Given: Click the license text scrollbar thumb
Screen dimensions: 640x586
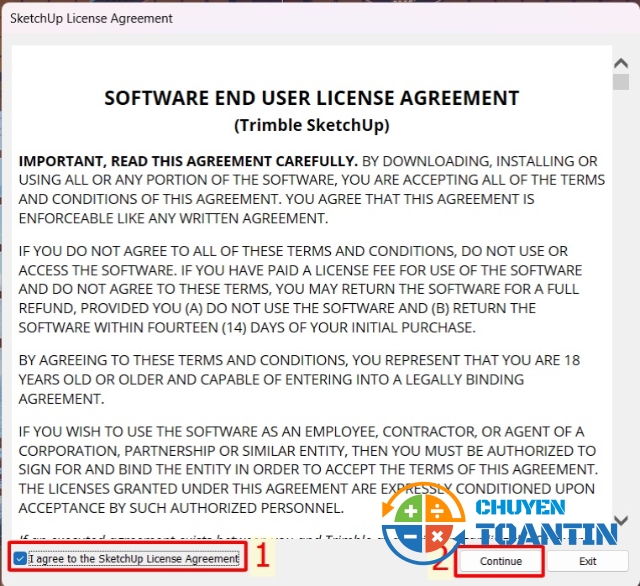Looking at the screenshot, I should [x=621, y=82].
